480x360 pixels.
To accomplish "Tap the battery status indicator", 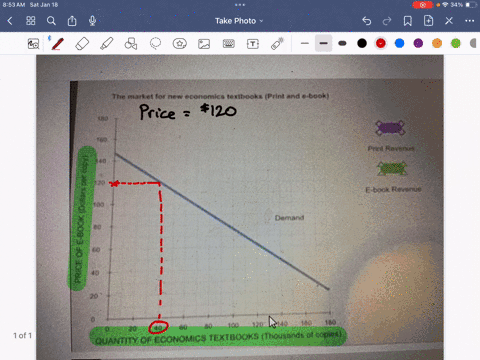I will coord(471,5).
